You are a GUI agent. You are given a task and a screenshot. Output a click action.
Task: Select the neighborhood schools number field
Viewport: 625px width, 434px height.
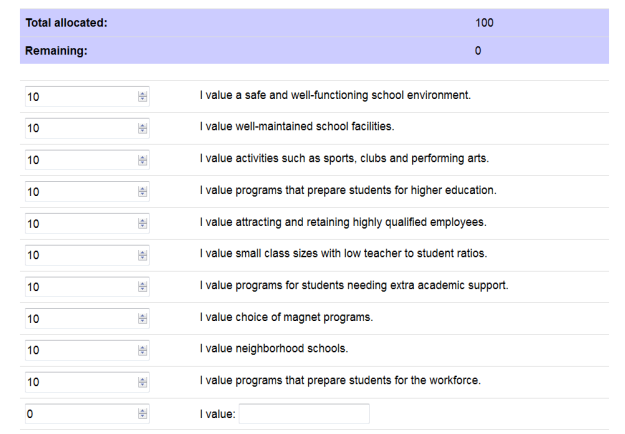[x=80, y=350]
